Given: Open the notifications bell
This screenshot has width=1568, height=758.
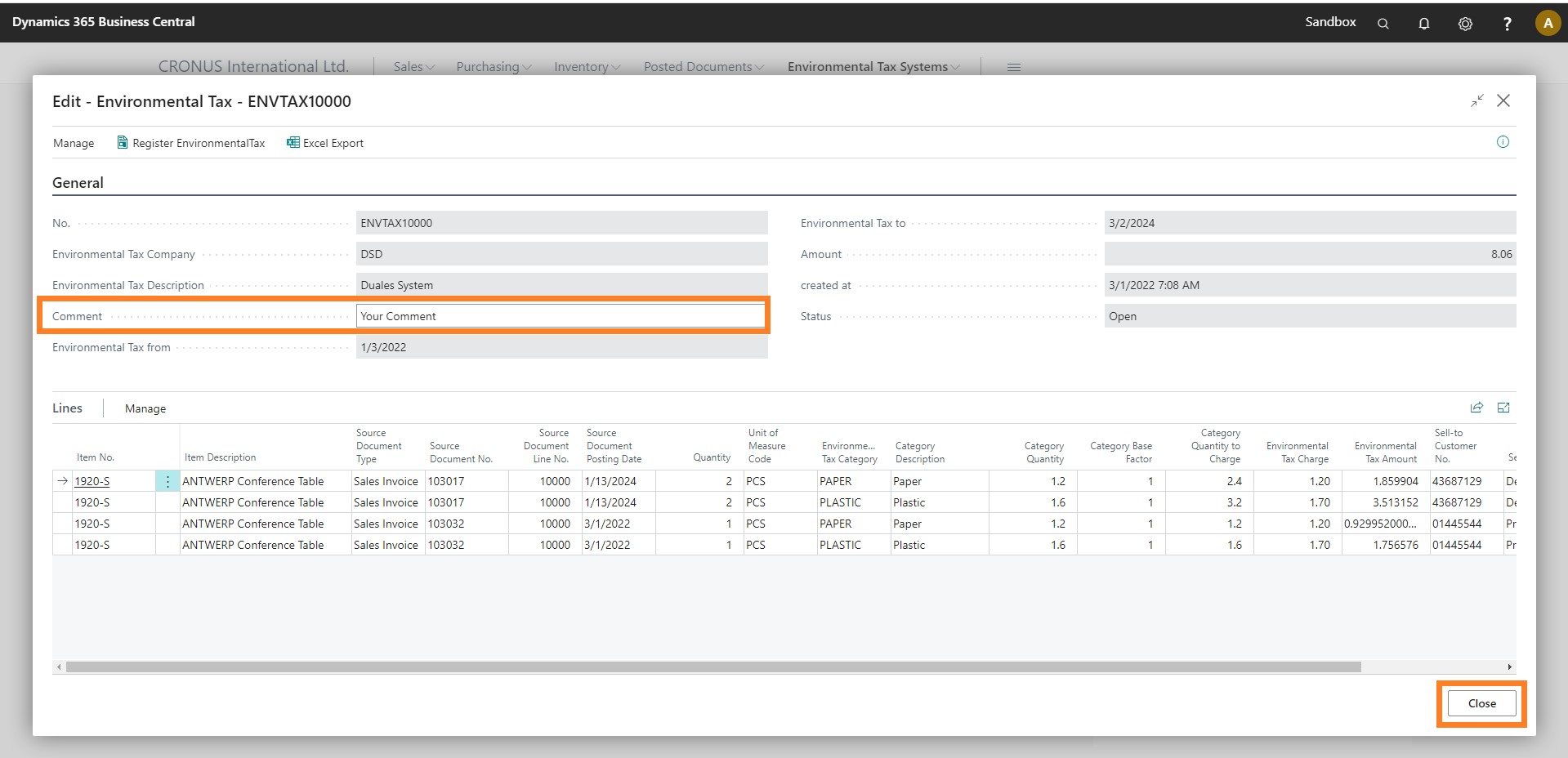Looking at the screenshot, I should (x=1423, y=24).
